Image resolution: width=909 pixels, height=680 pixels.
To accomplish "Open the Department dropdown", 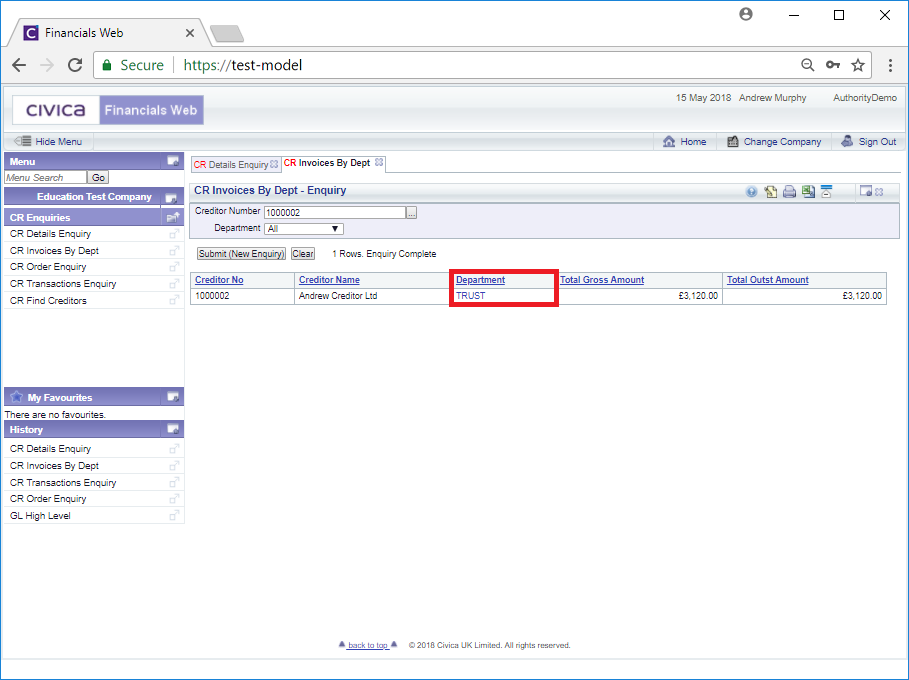I will (x=304, y=228).
